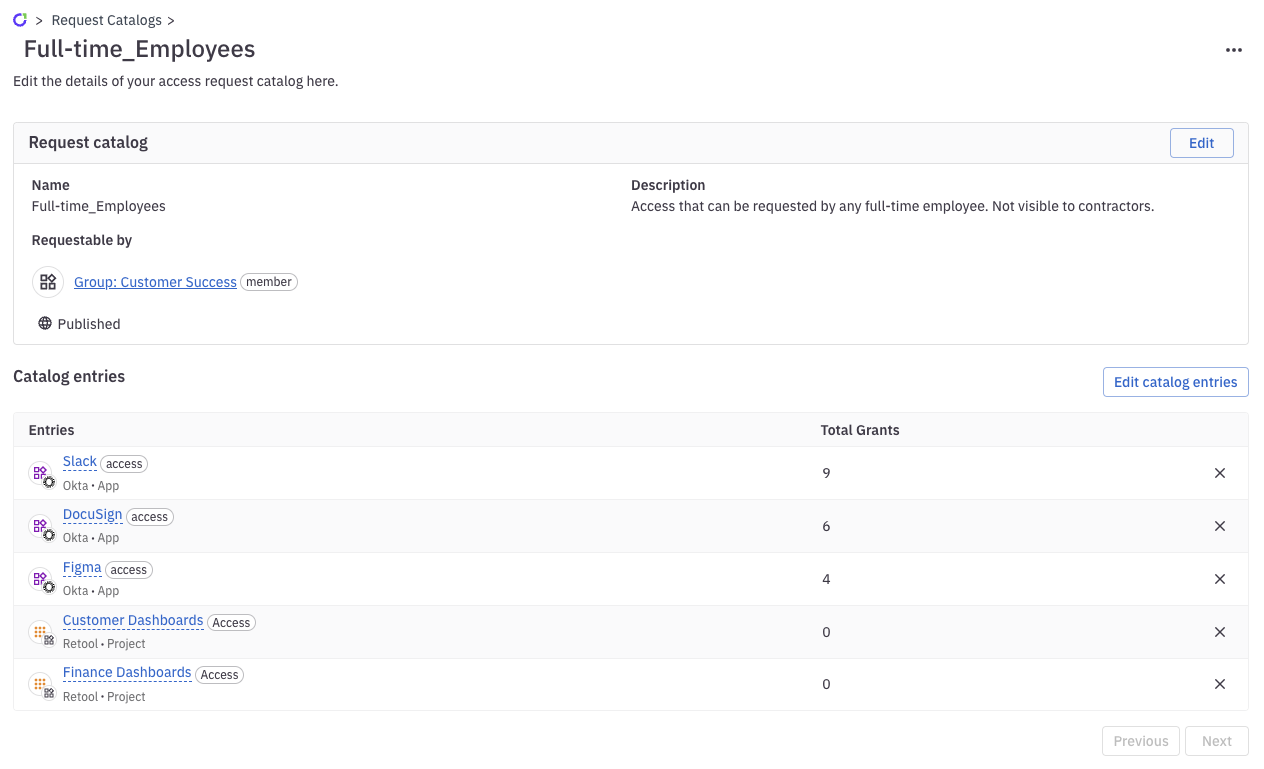Click the Previous pagination button
Image resolution: width=1264 pixels, height=769 pixels.
coord(1140,741)
